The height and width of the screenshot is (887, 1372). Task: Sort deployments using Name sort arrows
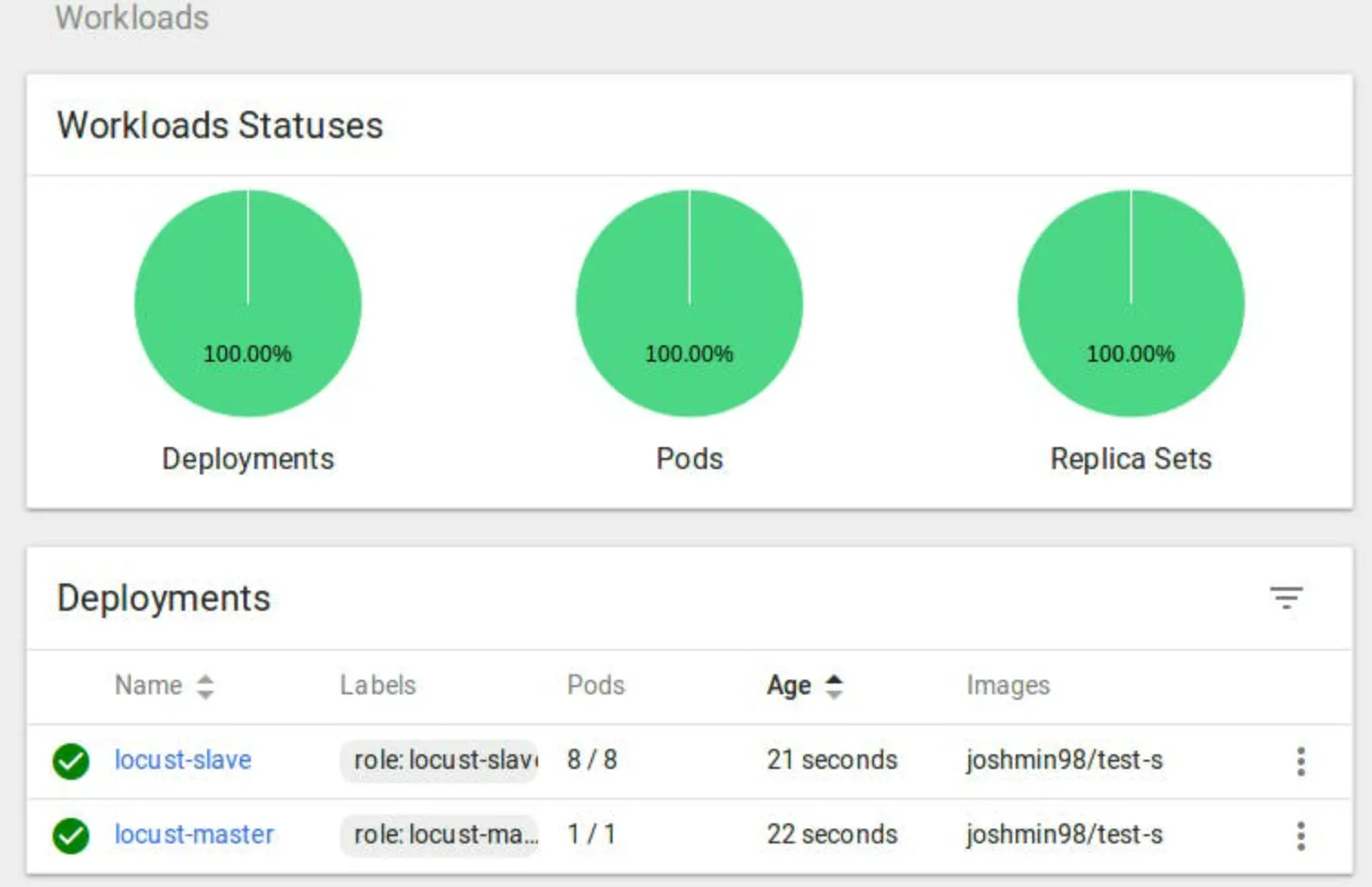coord(205,686)
